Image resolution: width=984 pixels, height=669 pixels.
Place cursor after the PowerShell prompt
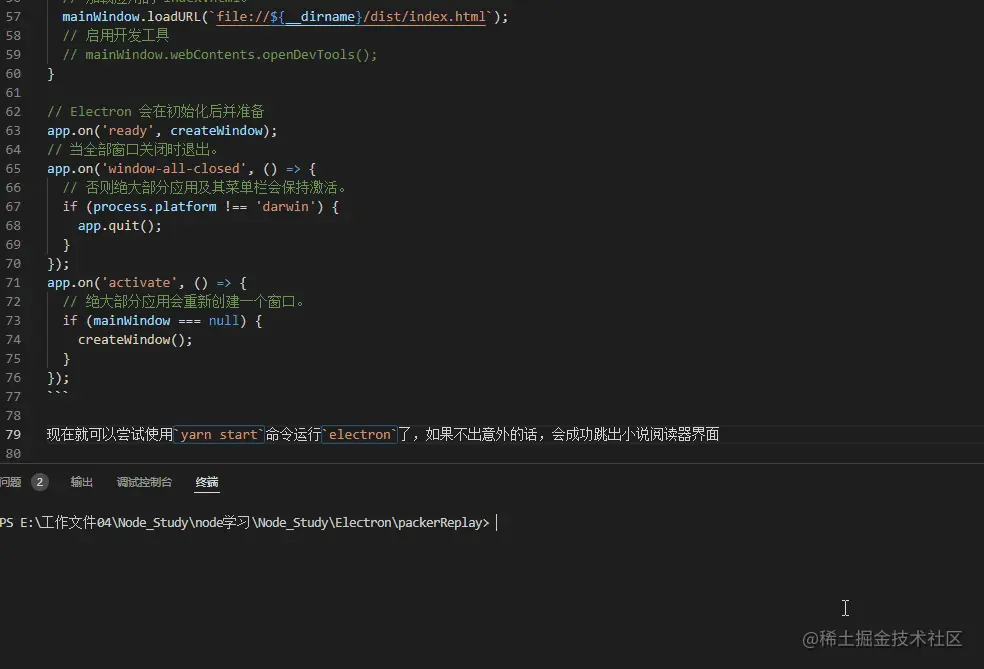495,522
